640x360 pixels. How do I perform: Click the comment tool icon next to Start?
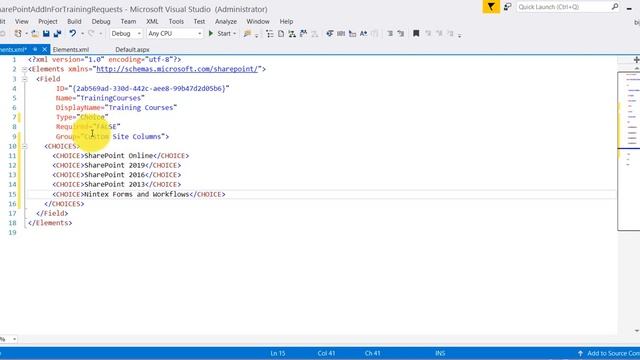(247, 34)
